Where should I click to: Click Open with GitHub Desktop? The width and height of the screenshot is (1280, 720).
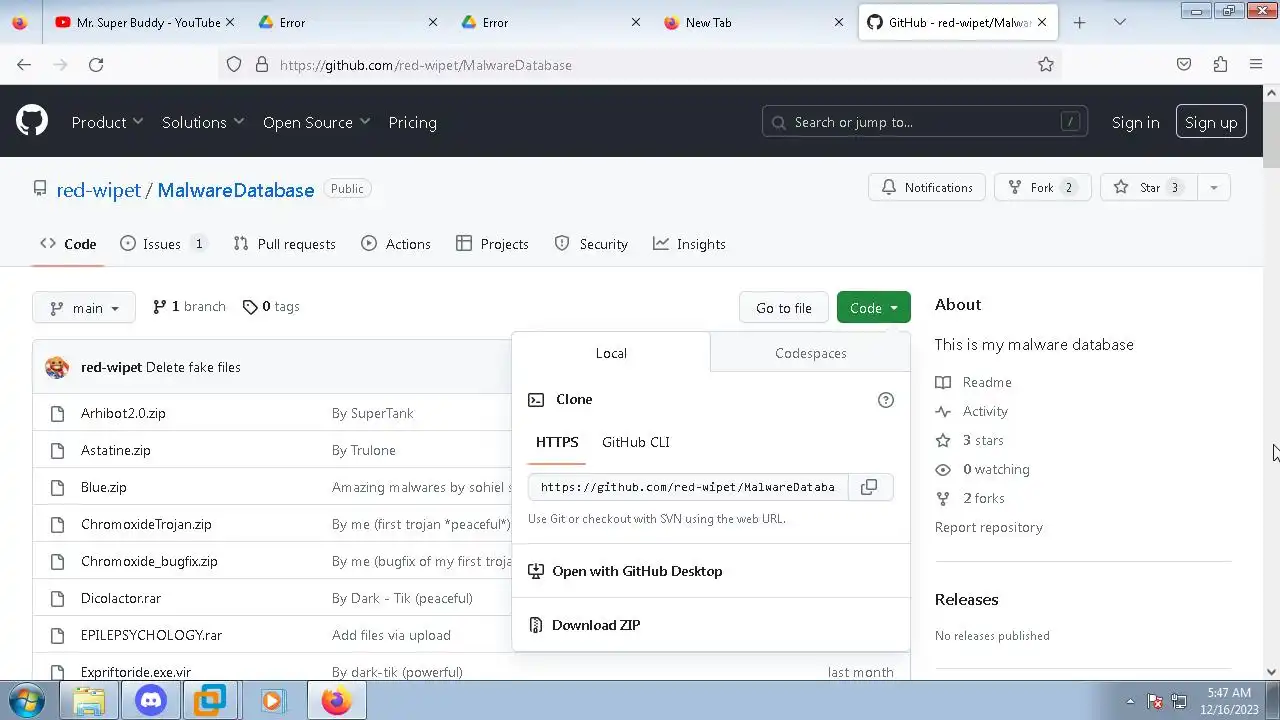[637, 571]
